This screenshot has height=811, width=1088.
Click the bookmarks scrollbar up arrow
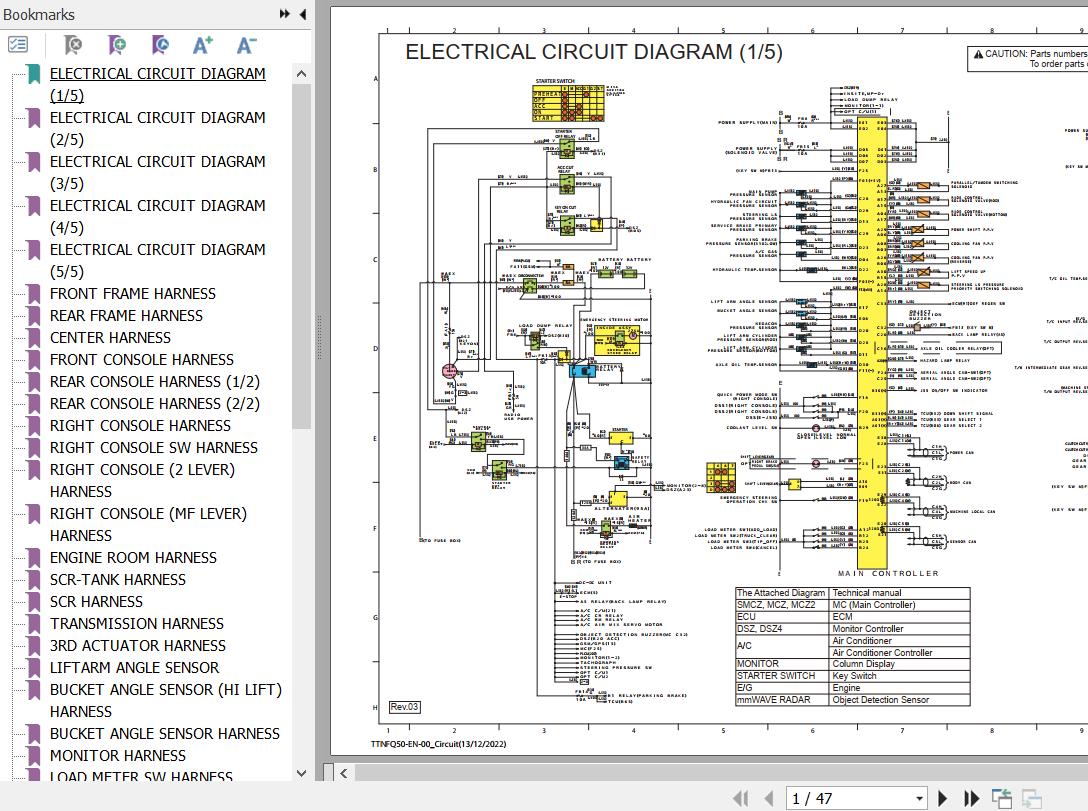pos(301,74)
